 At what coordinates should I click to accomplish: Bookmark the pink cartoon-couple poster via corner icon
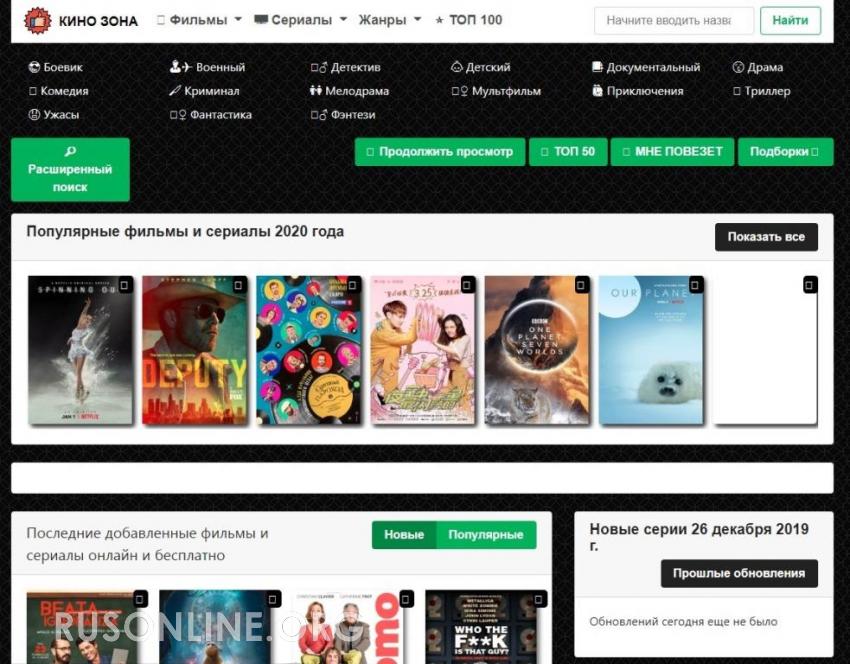coord(467,285)
